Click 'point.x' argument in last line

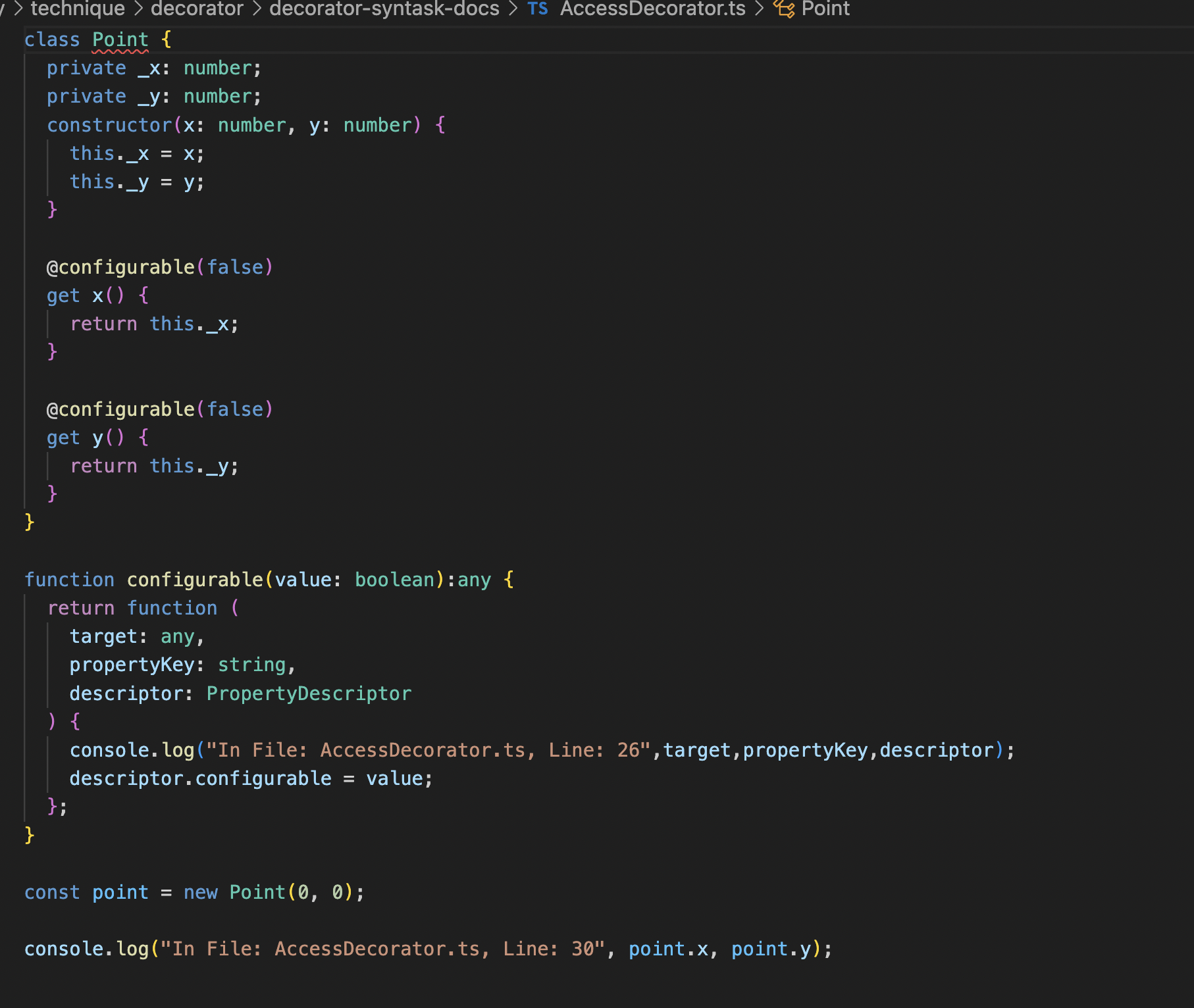coord(668,949)
